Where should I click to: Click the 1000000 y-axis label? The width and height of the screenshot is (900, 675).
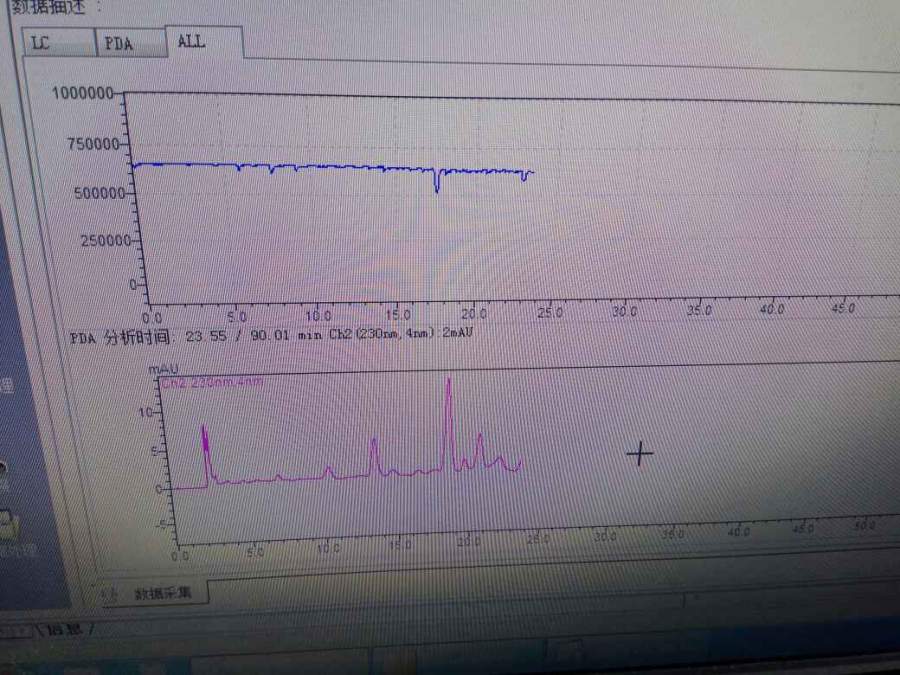(x=82, y=93)
